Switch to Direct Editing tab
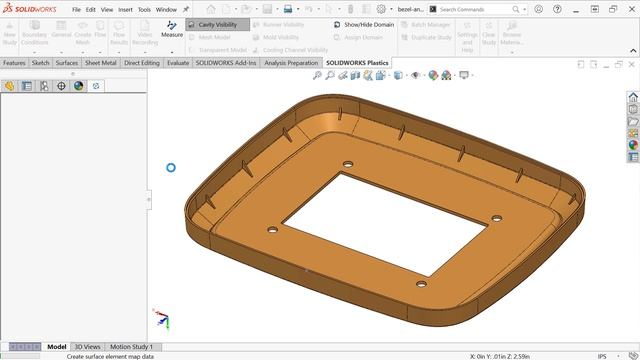 142,63
